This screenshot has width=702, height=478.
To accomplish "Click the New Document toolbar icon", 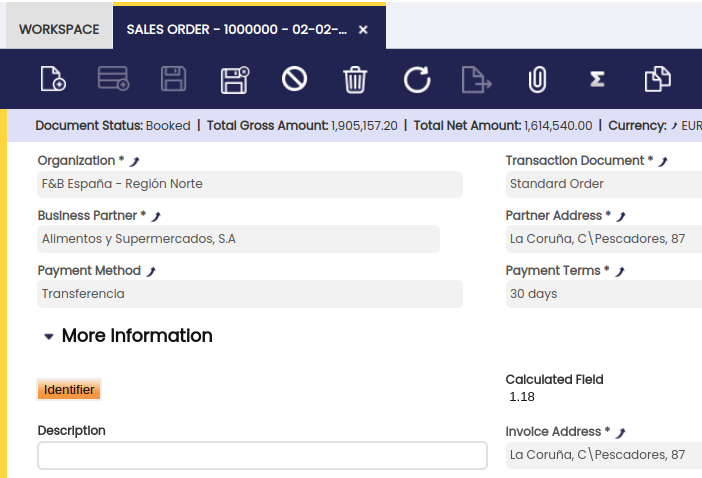I will 52,79.
